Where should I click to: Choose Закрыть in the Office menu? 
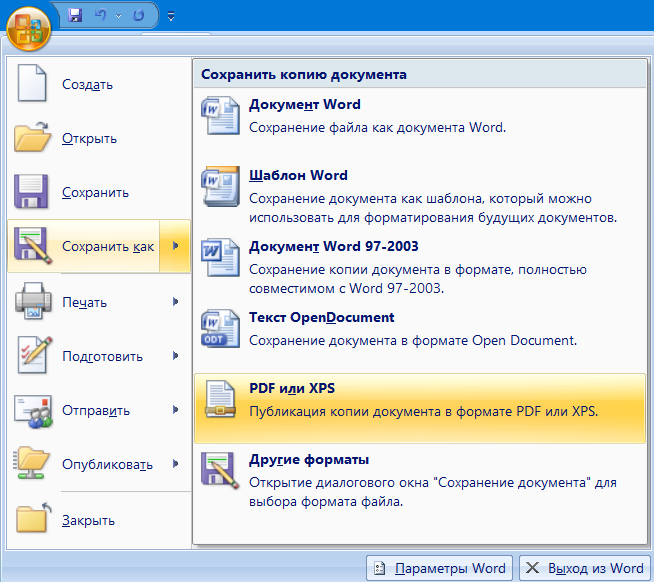pos(88,521)
